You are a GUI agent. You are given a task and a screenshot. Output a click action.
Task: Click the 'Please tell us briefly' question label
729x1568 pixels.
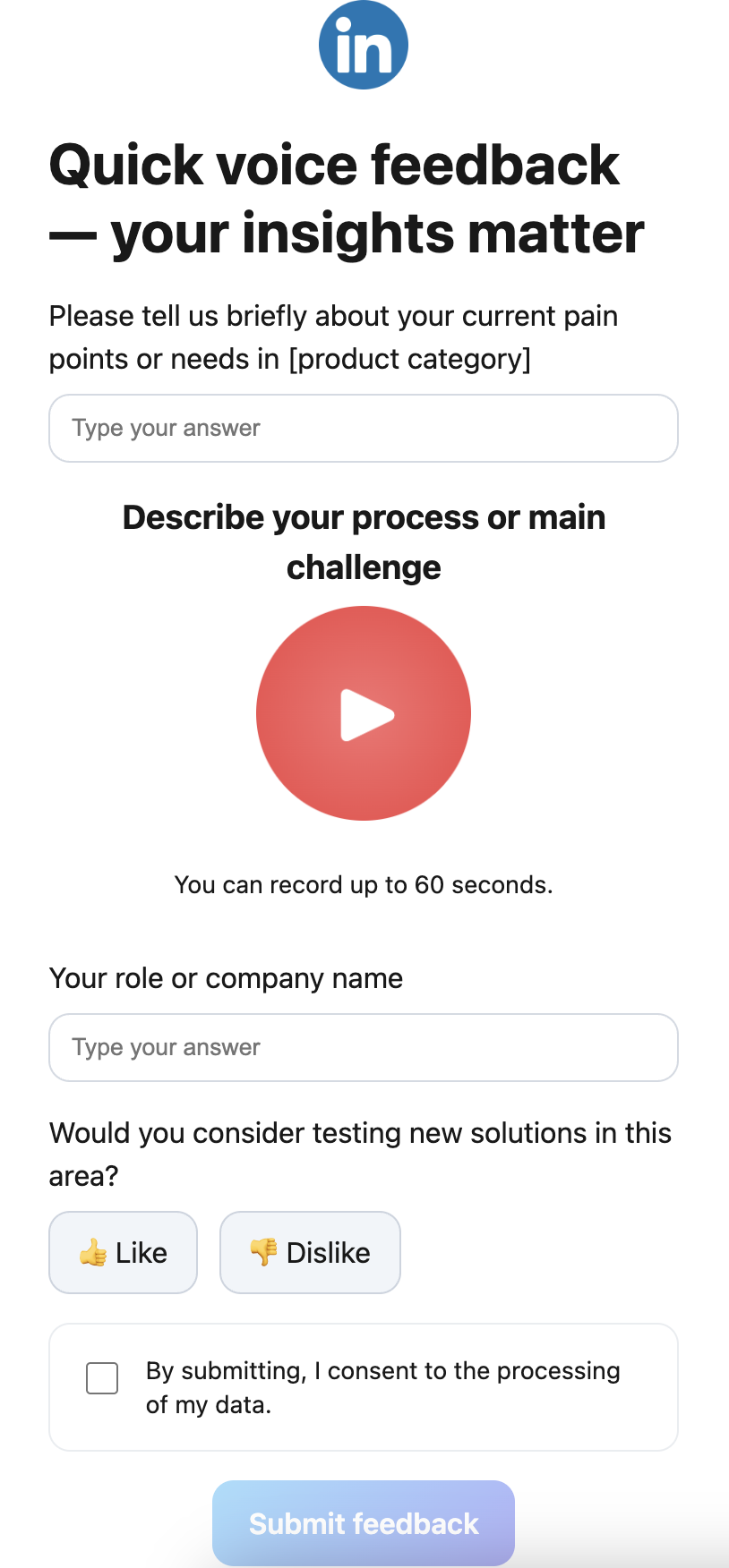coord(333,316)
